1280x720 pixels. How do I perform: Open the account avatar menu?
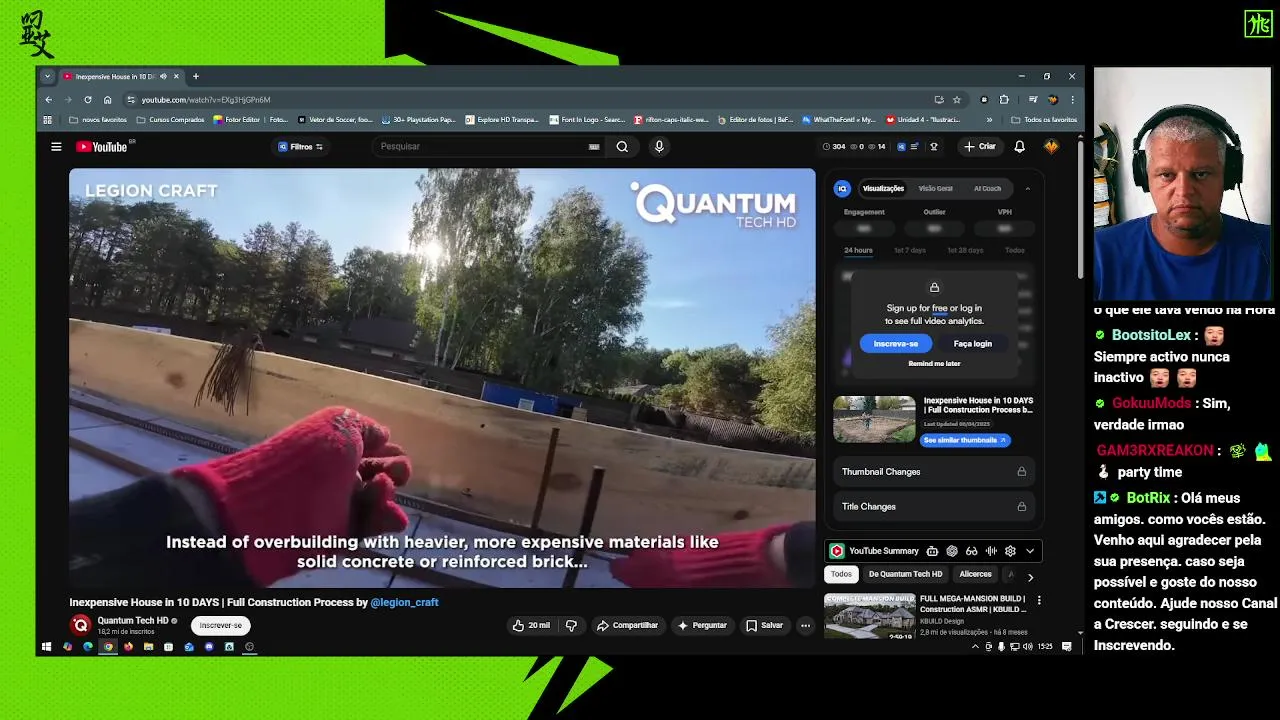(x=1051, y=147)
